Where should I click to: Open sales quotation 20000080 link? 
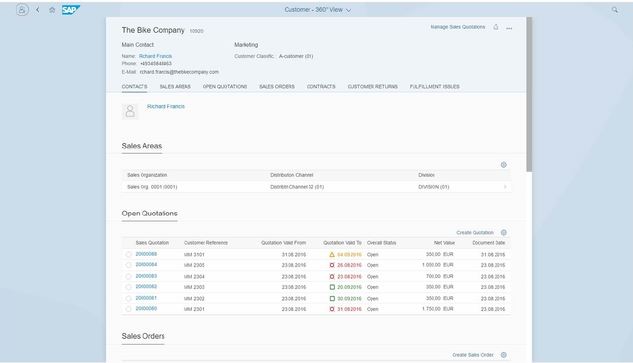point(146,308)
